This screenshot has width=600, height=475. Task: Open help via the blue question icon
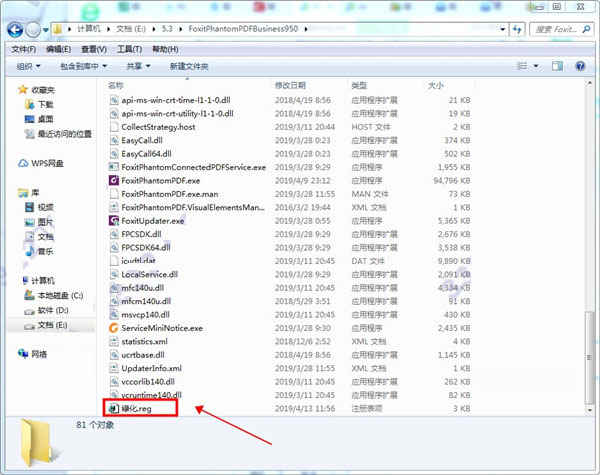(x=580, y=66)
